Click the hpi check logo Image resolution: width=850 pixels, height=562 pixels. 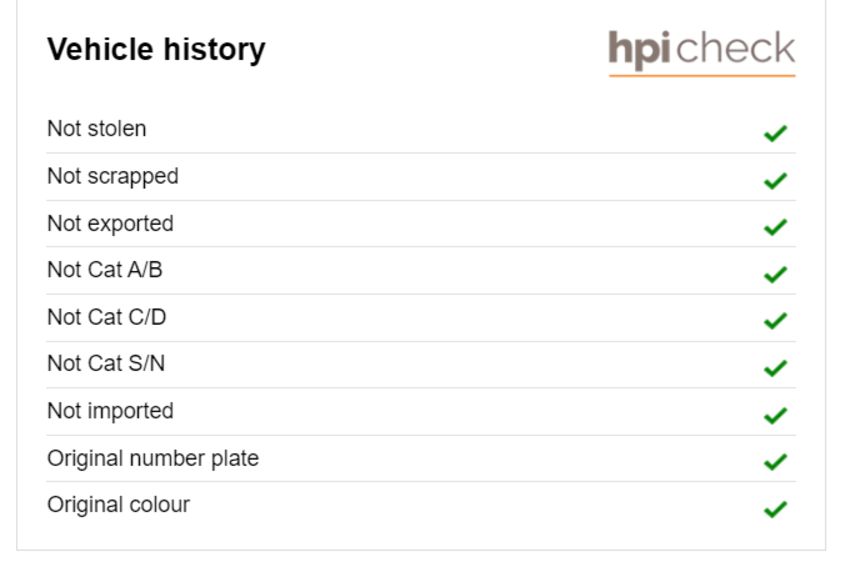(701, 53)
